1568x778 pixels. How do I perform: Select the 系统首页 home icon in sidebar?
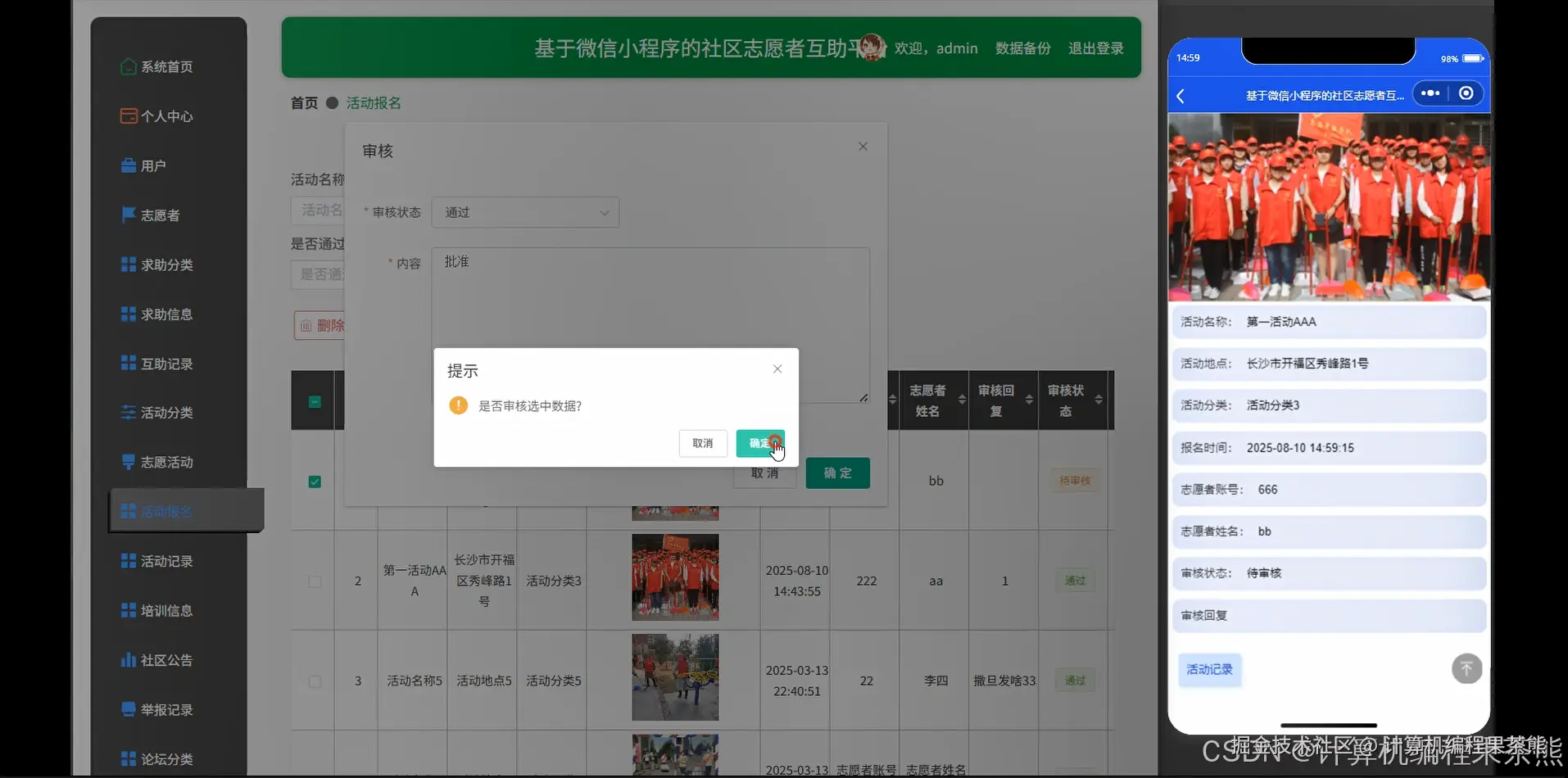click(x=128, y=66)
